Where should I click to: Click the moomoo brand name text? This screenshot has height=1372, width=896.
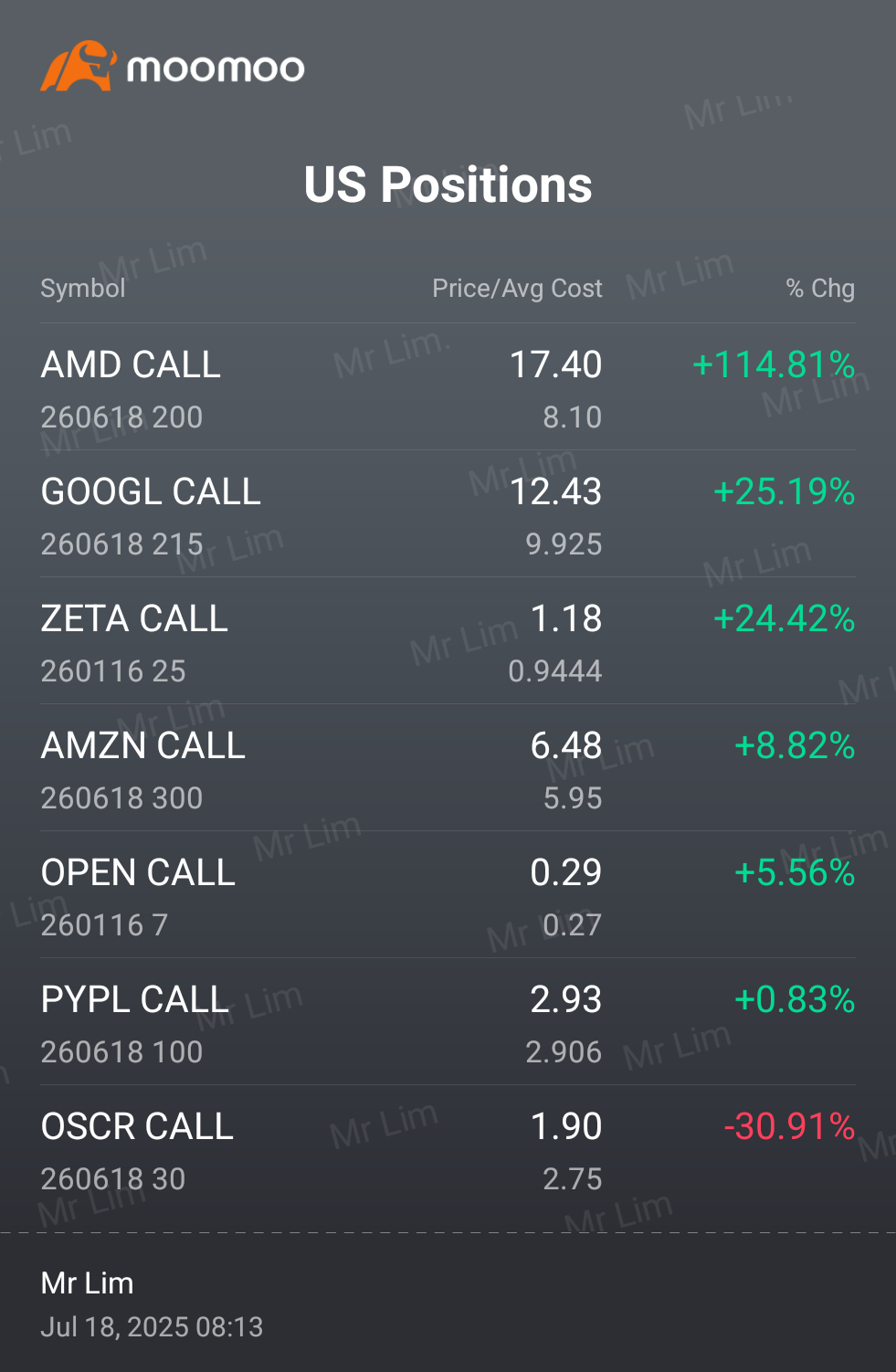216,69
